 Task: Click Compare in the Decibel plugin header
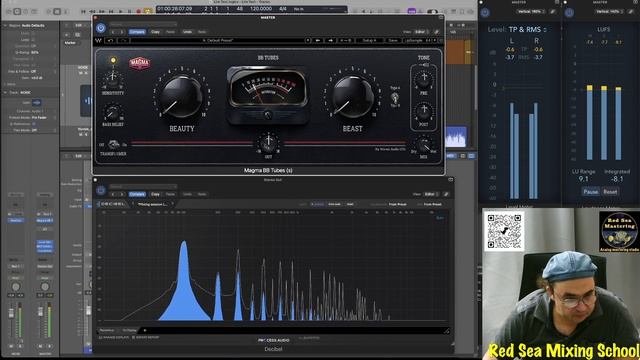tap(137, 194)
